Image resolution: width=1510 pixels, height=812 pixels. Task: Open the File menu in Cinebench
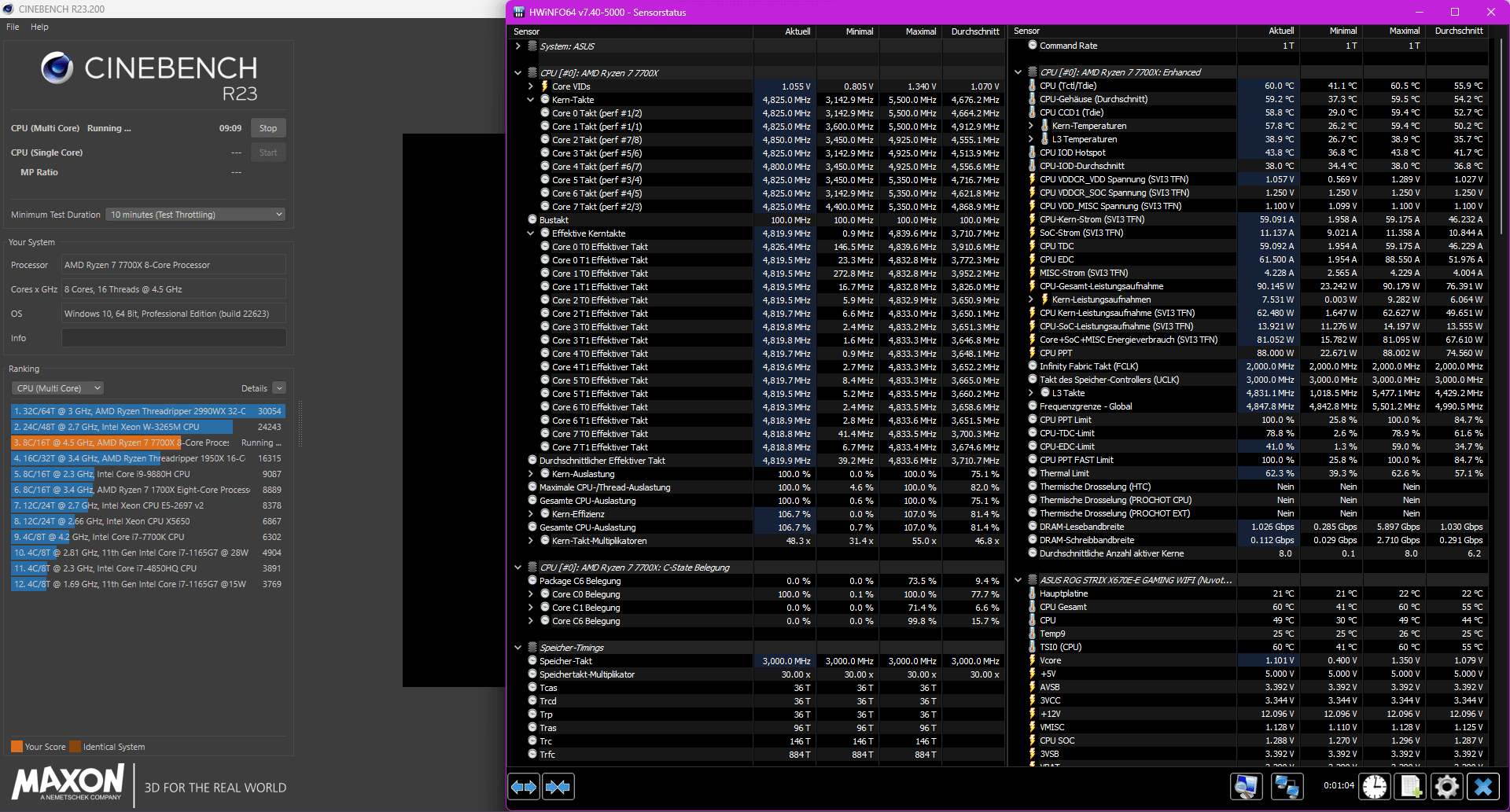tap(13, 27)
